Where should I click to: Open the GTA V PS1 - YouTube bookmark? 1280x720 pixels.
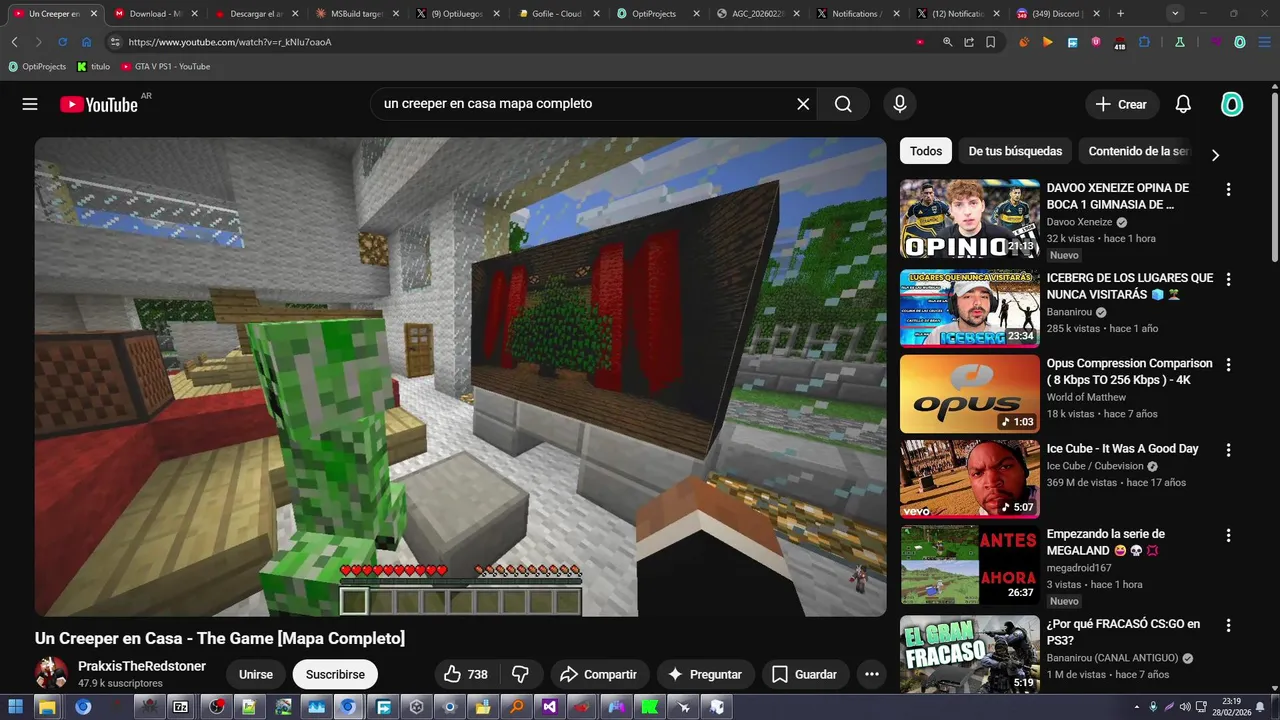coord(165,66)
